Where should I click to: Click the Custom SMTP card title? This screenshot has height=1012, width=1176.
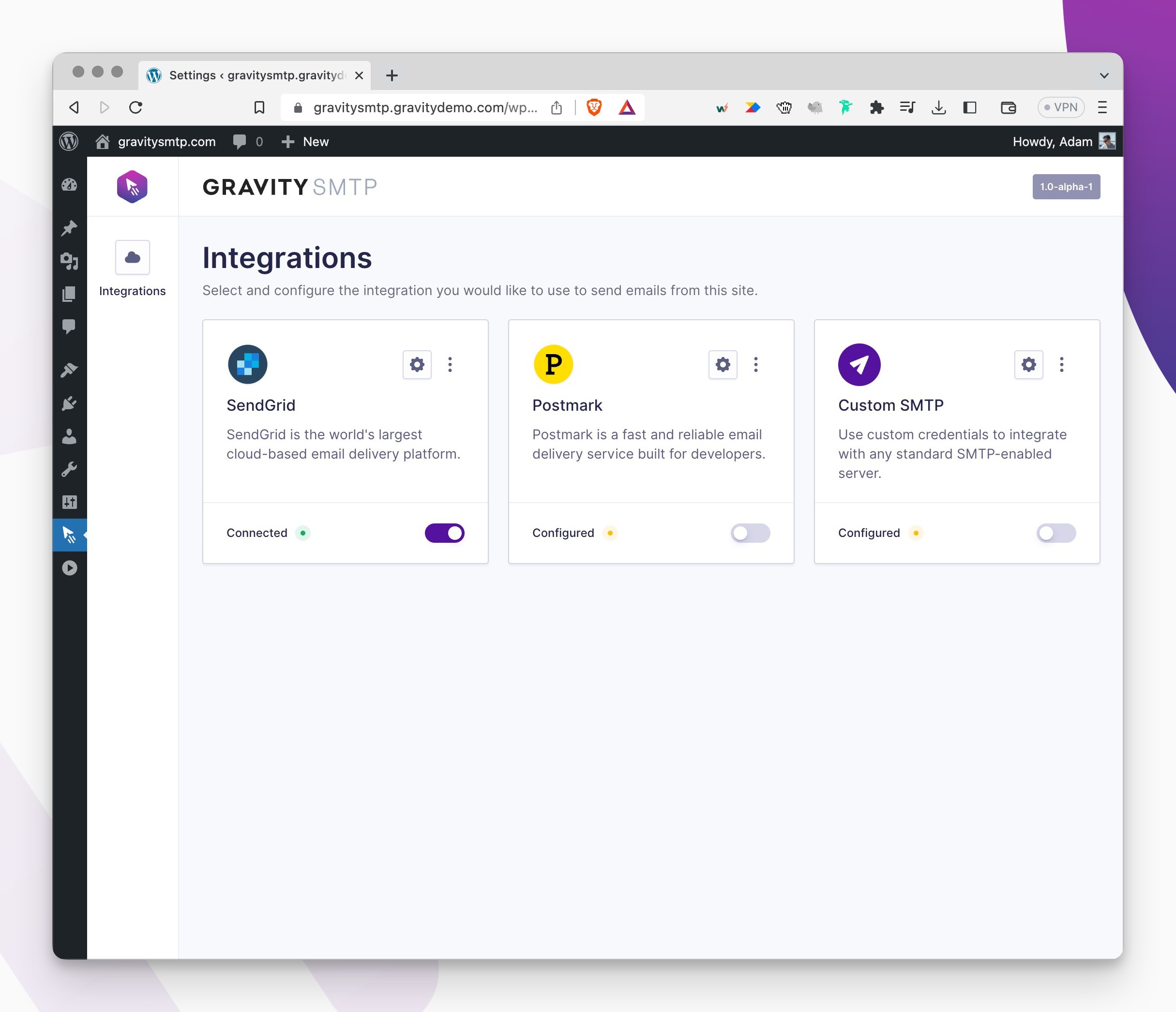[890, 405]
